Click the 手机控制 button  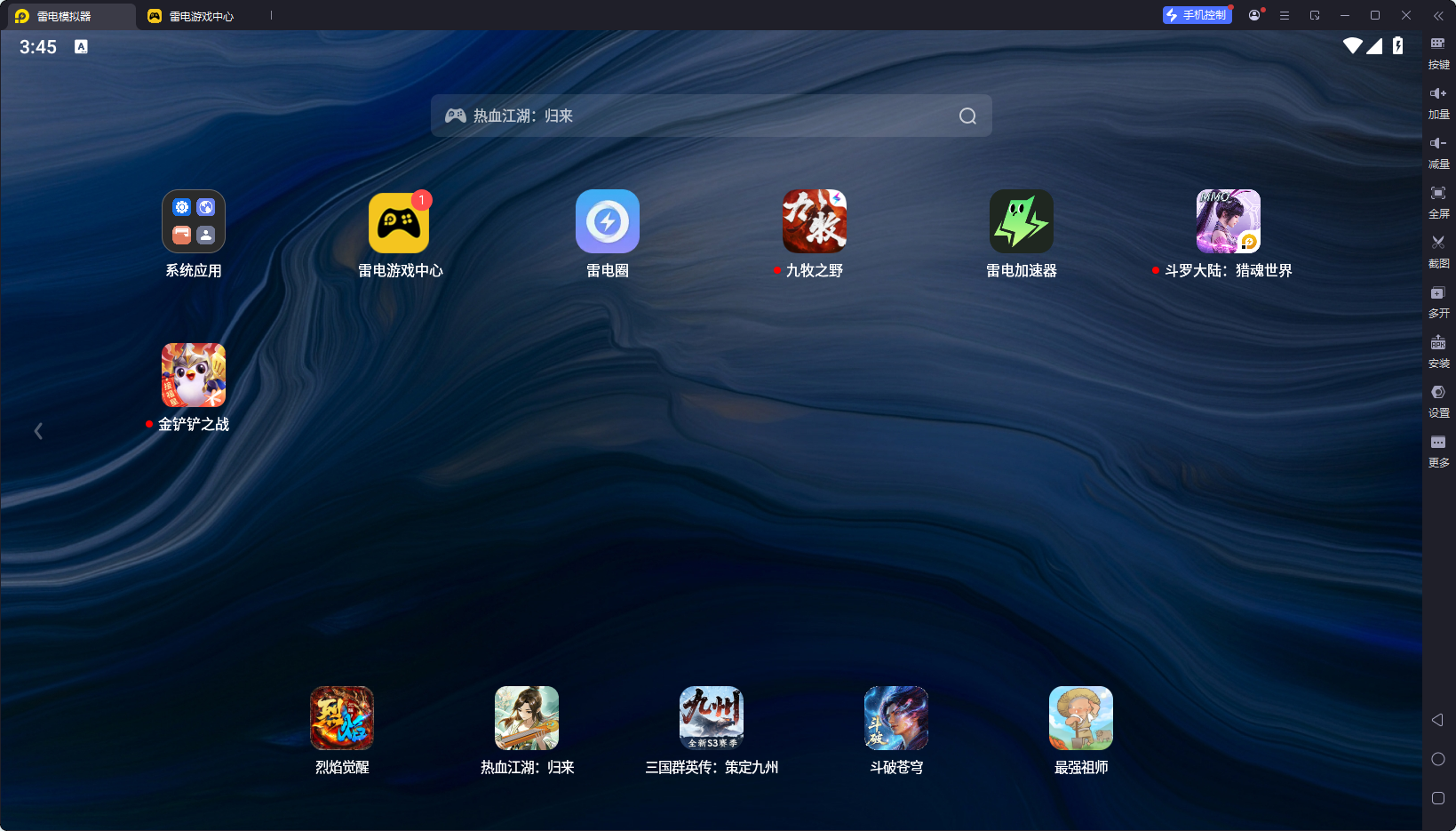[x=1197, y=15]
